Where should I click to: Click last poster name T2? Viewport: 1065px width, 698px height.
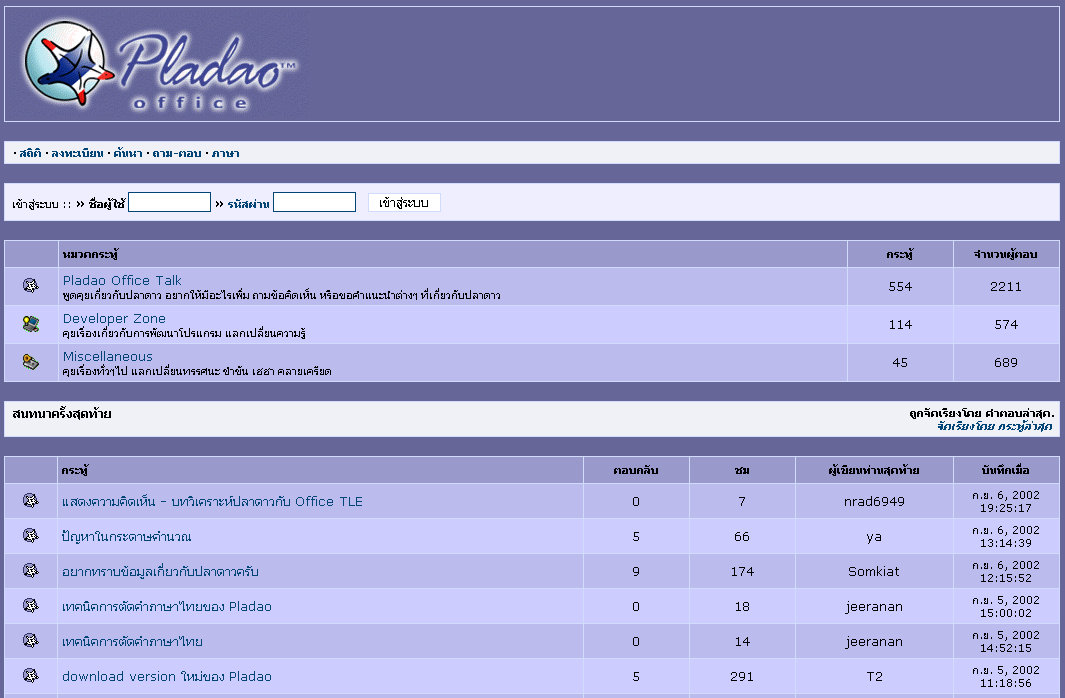[874, 677]
